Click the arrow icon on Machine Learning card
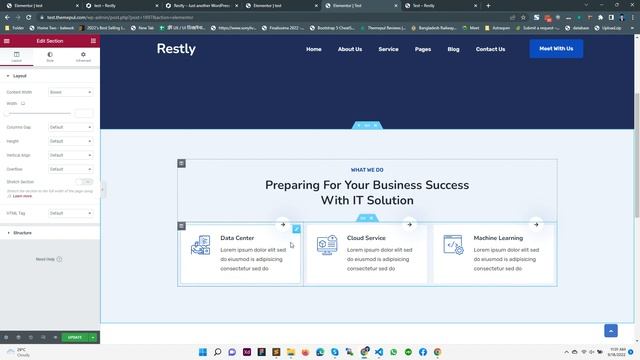The image size is (640, 360). [x=536, y=224]
